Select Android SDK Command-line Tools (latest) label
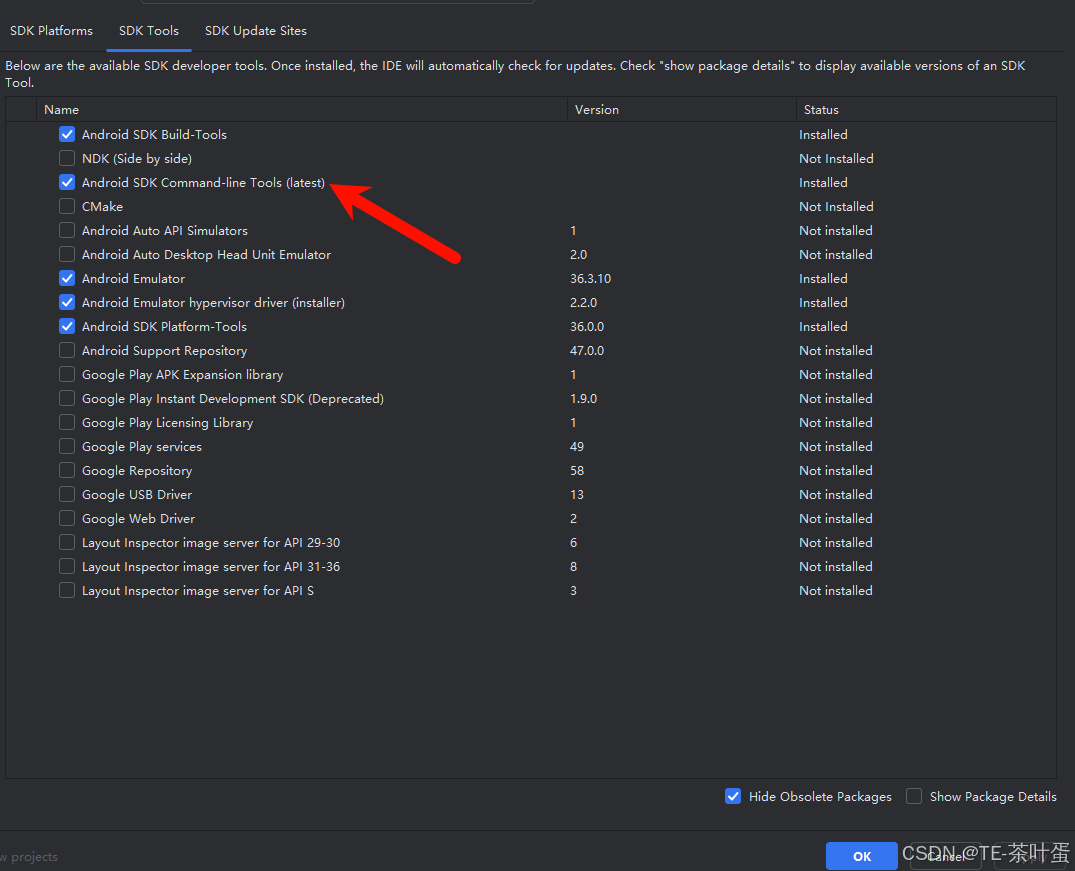The width and height of the screenshot is (1075, 871). (204, 182)
